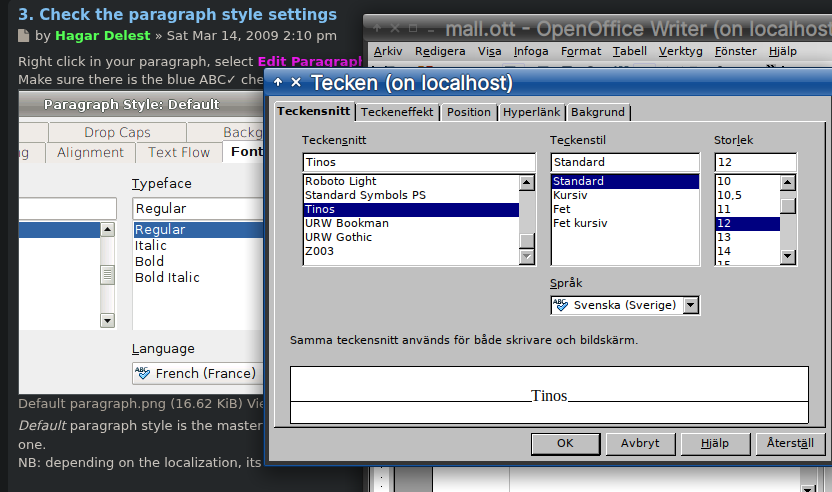Click the Teckensnitt font name input field
The image size is (832, 492).
[419, 162]
